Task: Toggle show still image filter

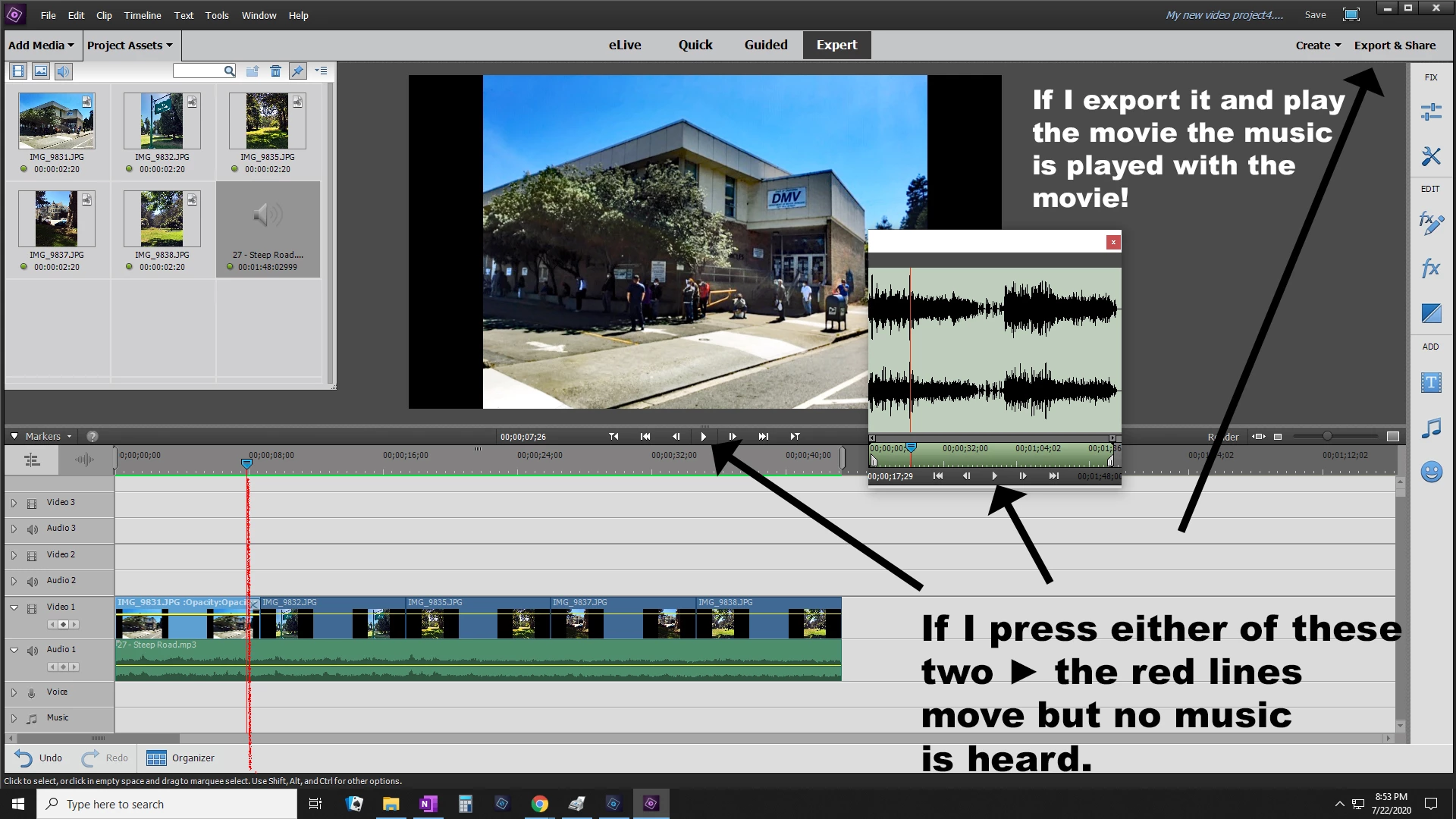Action: [x=41, y=71]
